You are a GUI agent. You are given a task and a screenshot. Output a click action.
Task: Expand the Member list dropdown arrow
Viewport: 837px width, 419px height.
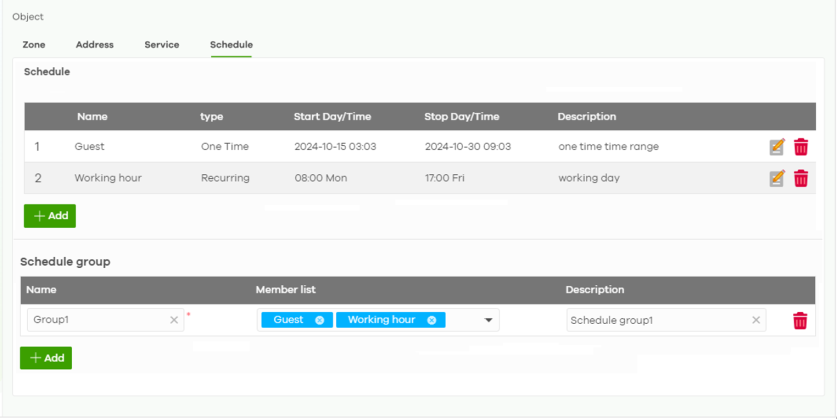[489, 320]
